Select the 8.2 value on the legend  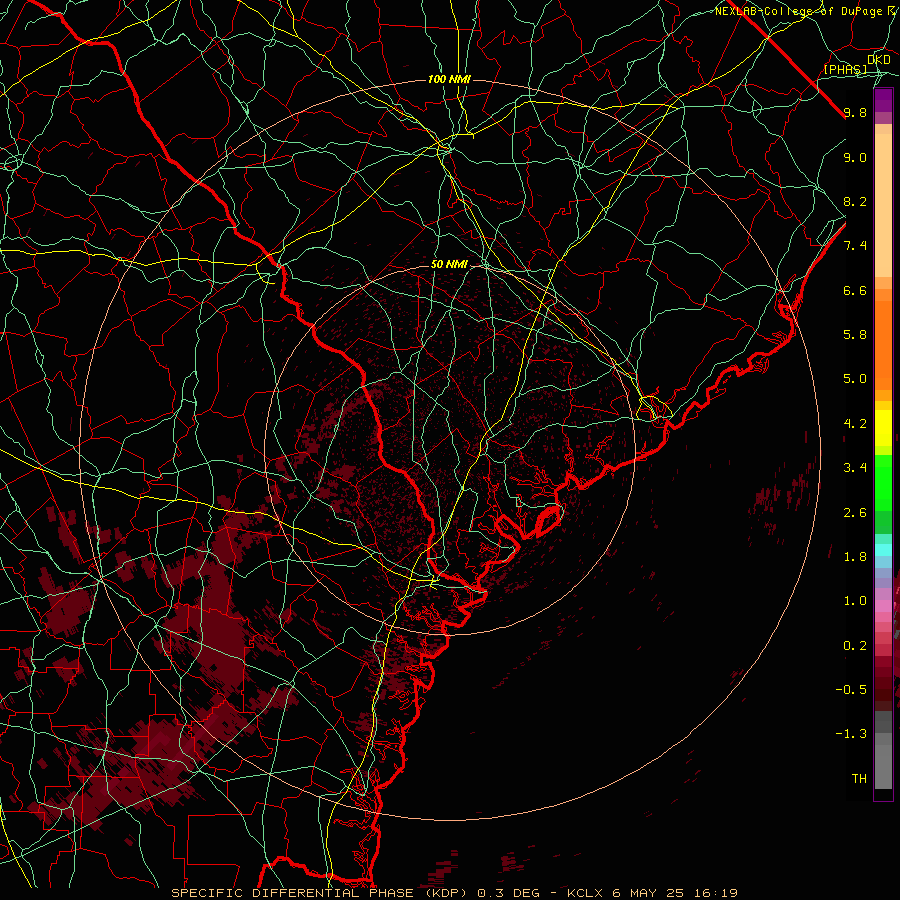point(855,201)
